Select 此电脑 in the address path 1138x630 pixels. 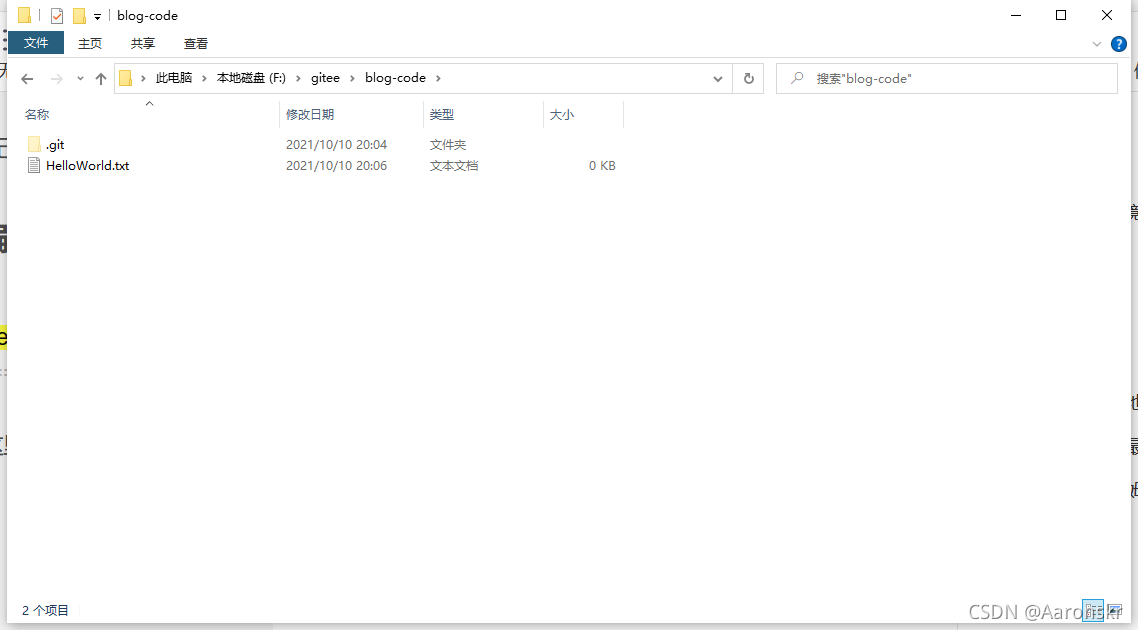174,78
